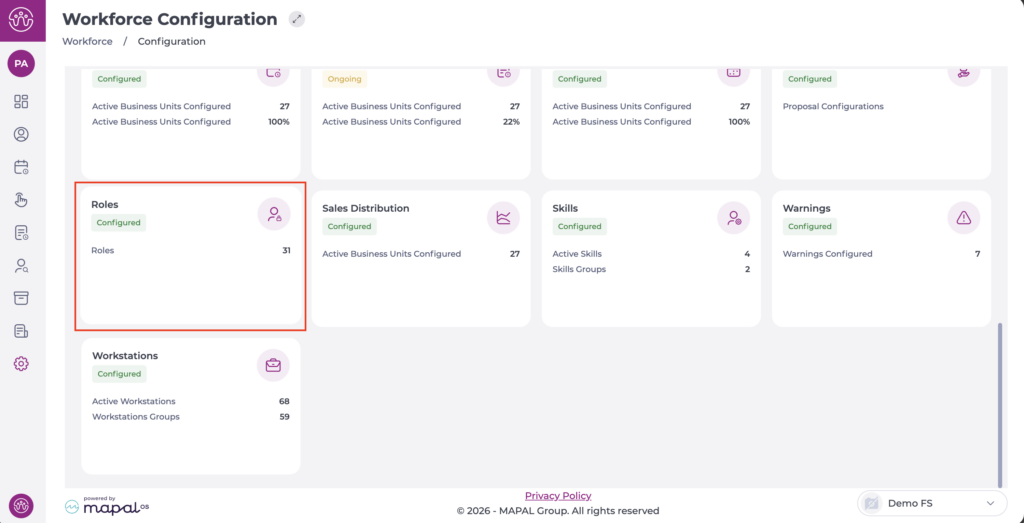
Task: Click Workforce in the breadcrumb
Action: pyautogui.click(x=87, y=42)
